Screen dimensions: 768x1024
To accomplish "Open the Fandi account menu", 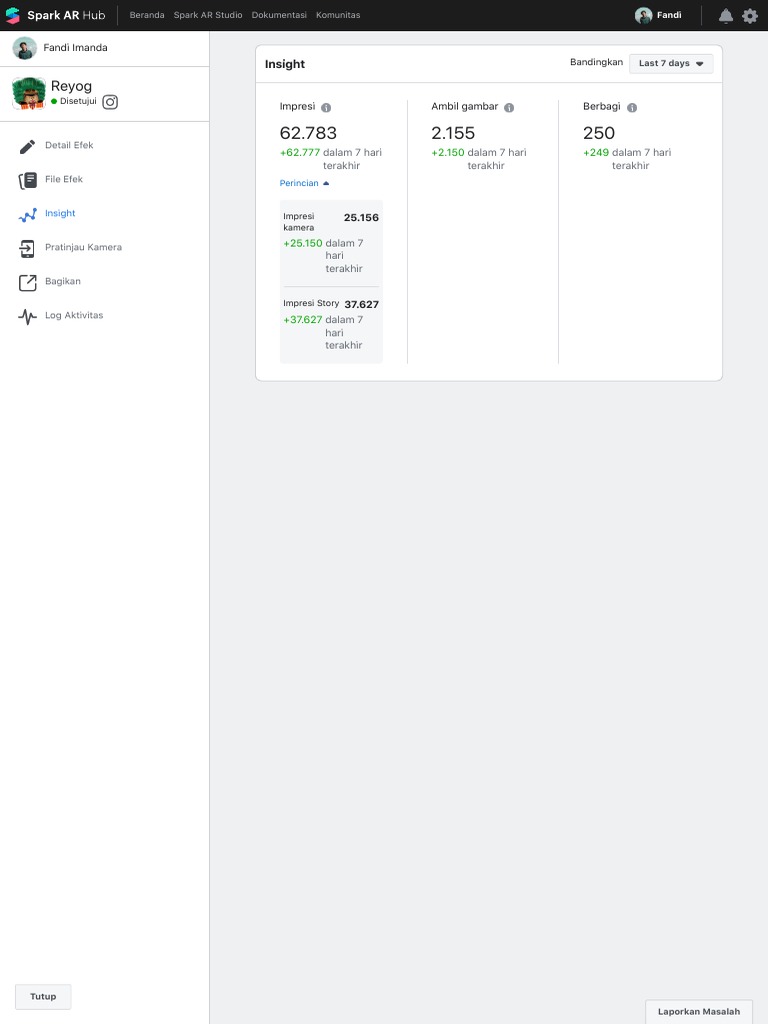I will point(658,15).
